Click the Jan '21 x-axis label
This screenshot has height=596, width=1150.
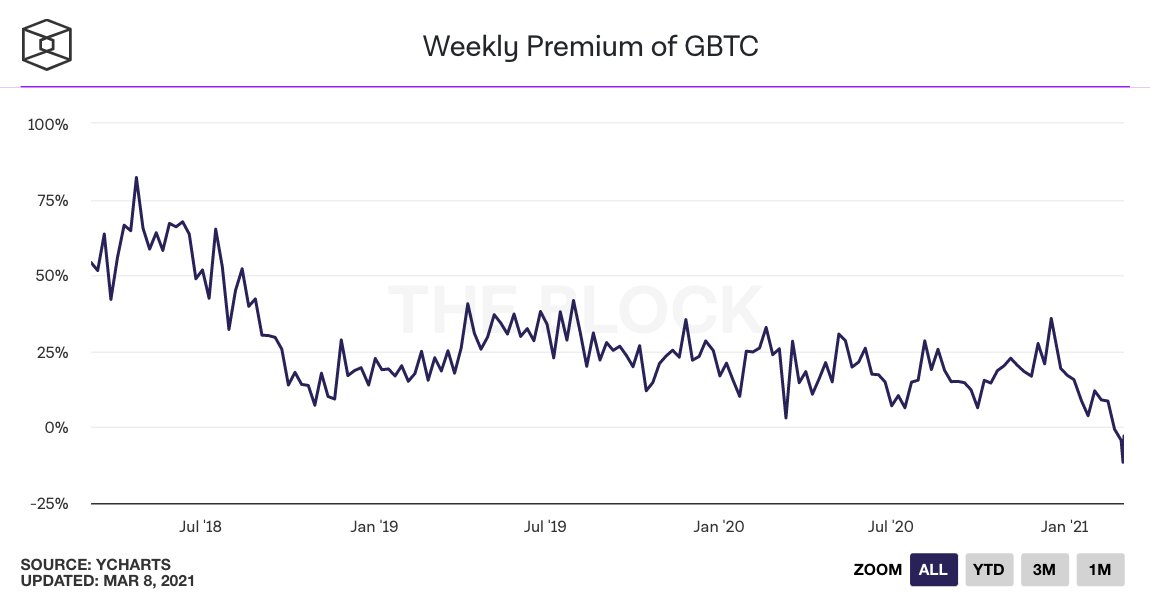[x=1066, y=526]
